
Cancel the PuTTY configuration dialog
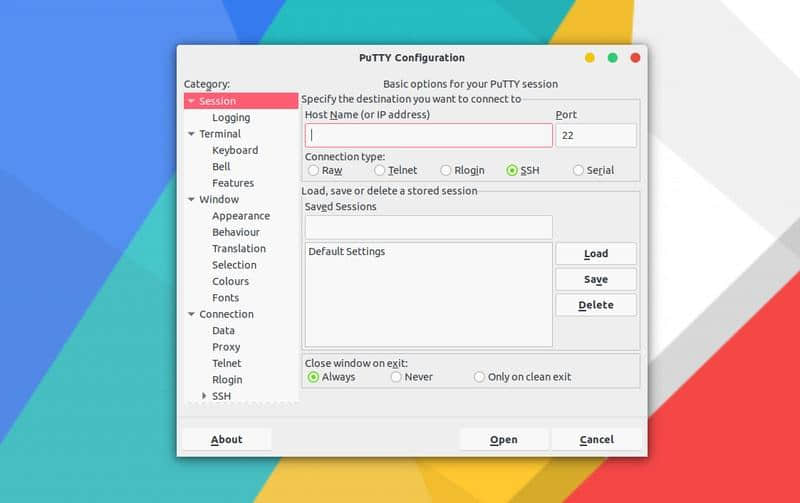[596, 440]
